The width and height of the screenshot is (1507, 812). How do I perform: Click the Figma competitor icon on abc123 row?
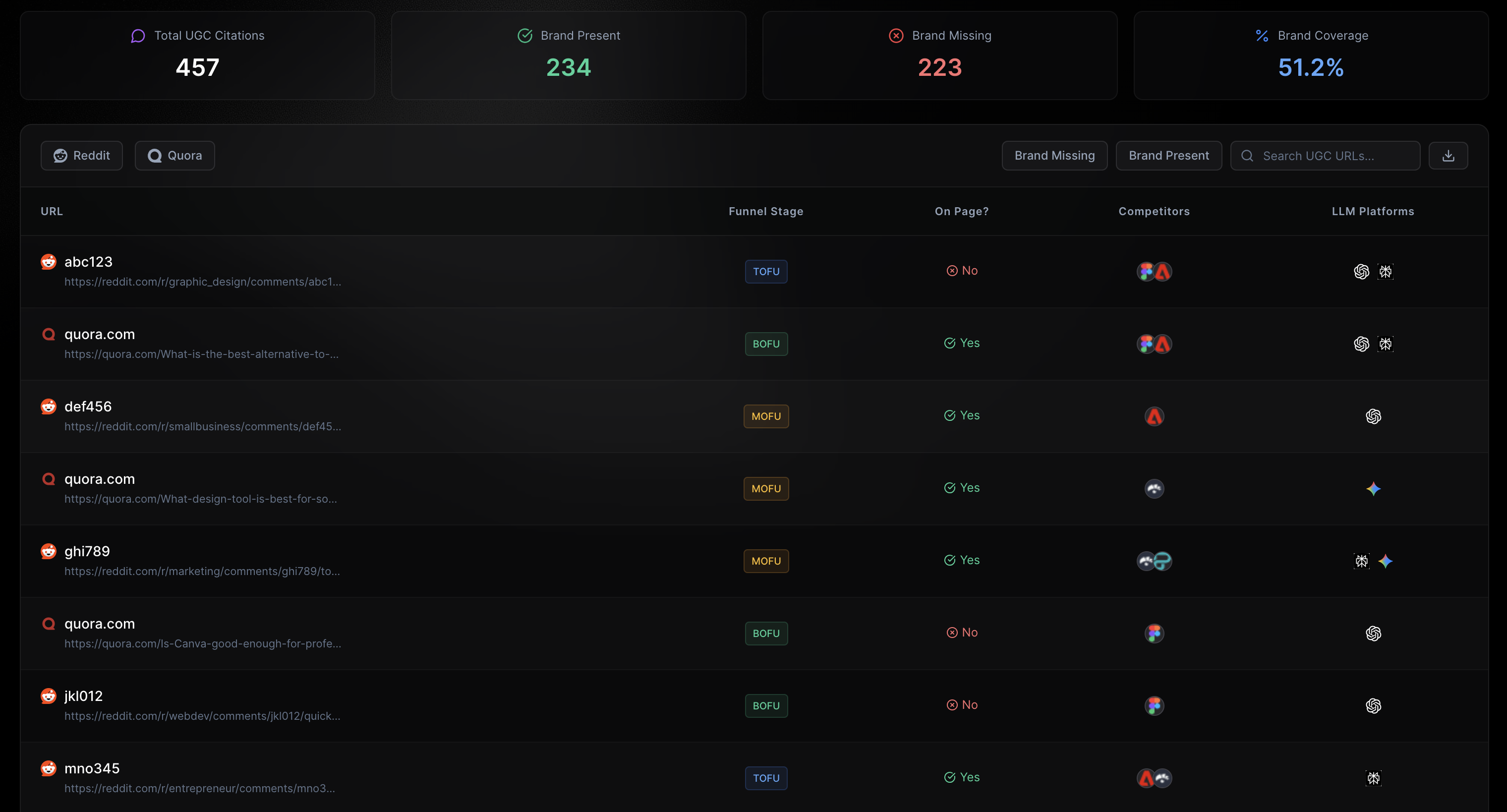[1147, 271]
